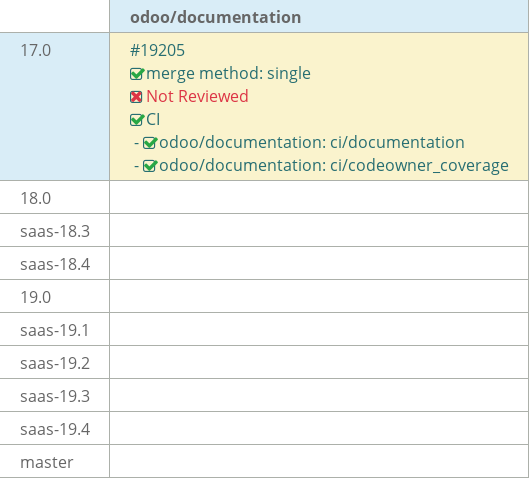Select the saas-19.4 branch row label
Image resolution: width=529 pixels, height=478 pixels.
(55, 429)
